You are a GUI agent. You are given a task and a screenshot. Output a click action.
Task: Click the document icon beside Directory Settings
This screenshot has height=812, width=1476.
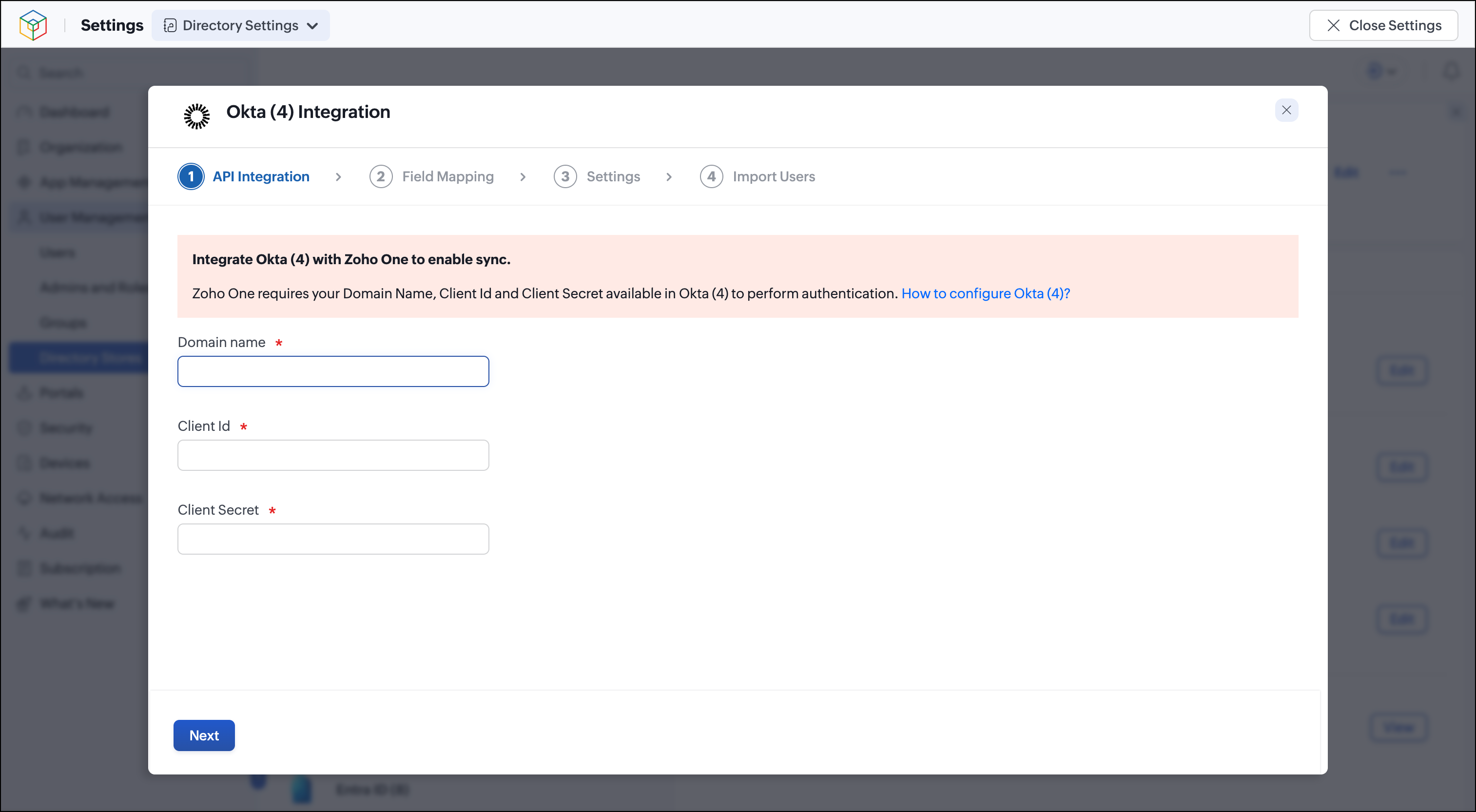click(x=170, y=25)
